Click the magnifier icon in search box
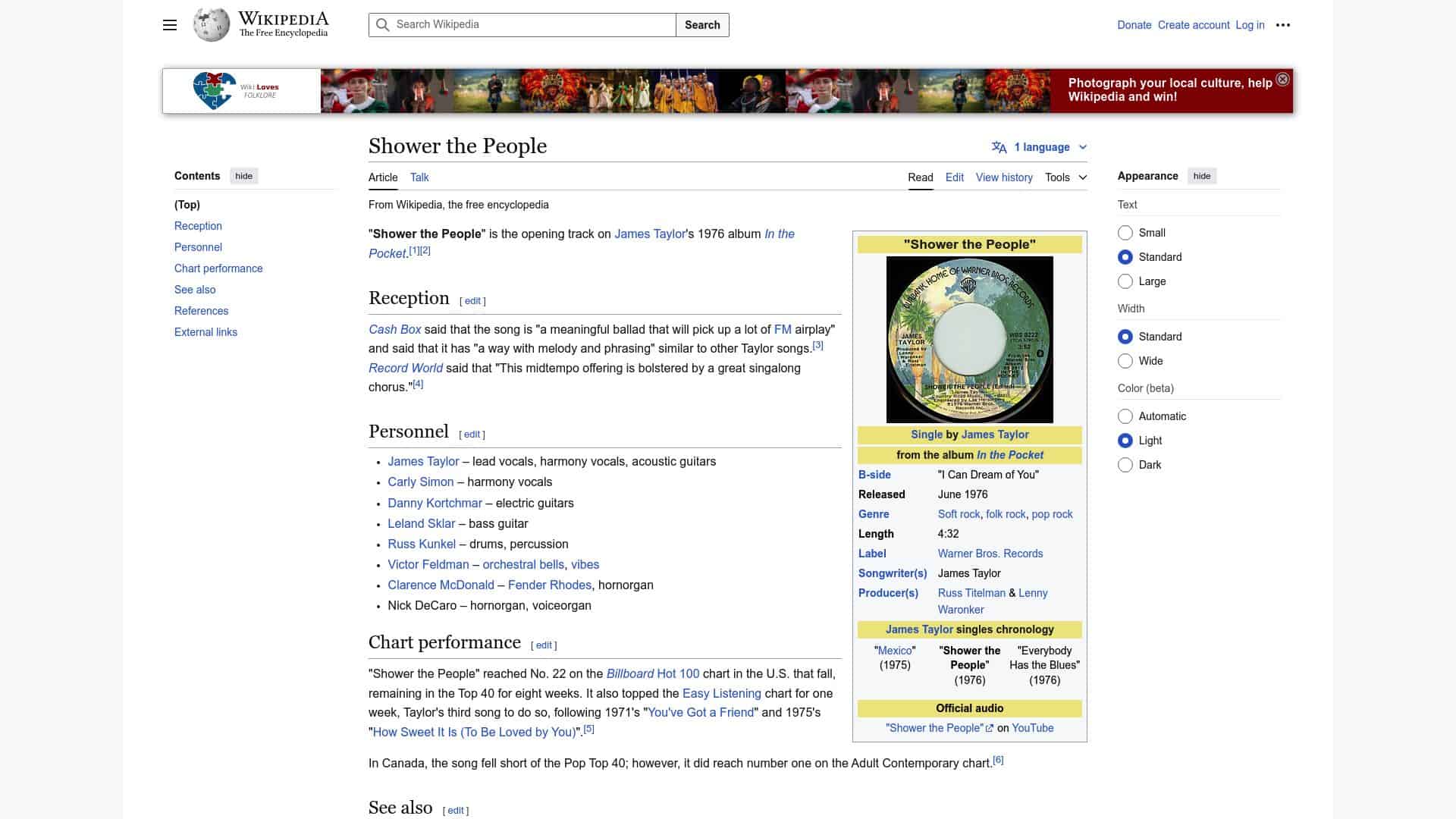Viewport: 1456px width, 819px height. pyautogui.click(x=383, y=25)
